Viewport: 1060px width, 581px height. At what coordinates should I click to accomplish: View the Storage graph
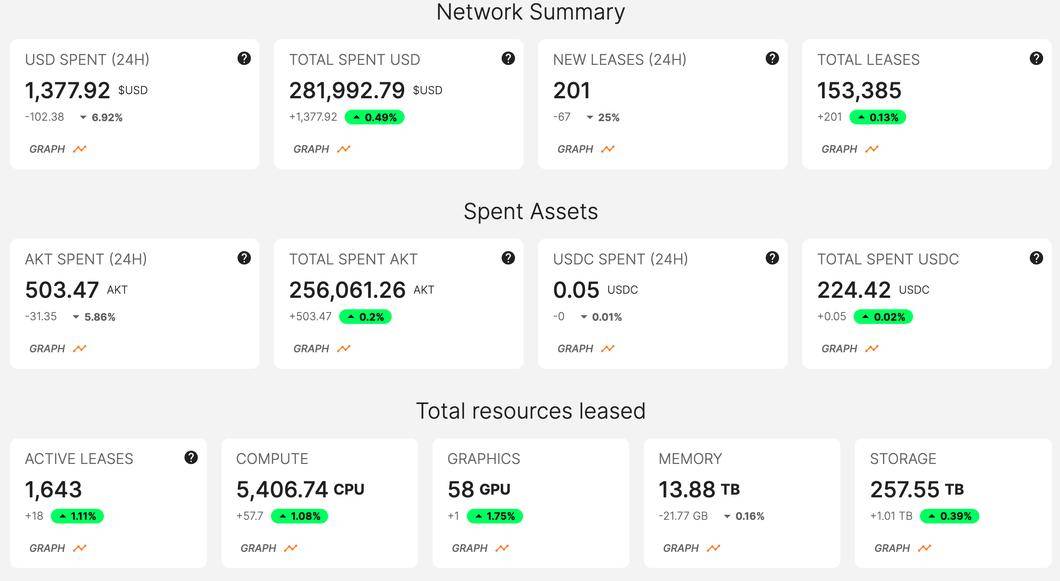[x=902, y=548]
